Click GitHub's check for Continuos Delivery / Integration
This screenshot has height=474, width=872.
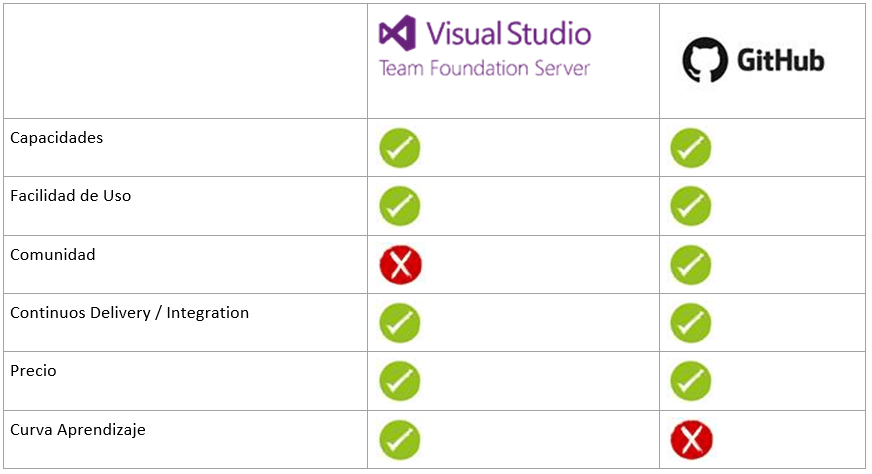pyautogui.click(x=691, y=323)
